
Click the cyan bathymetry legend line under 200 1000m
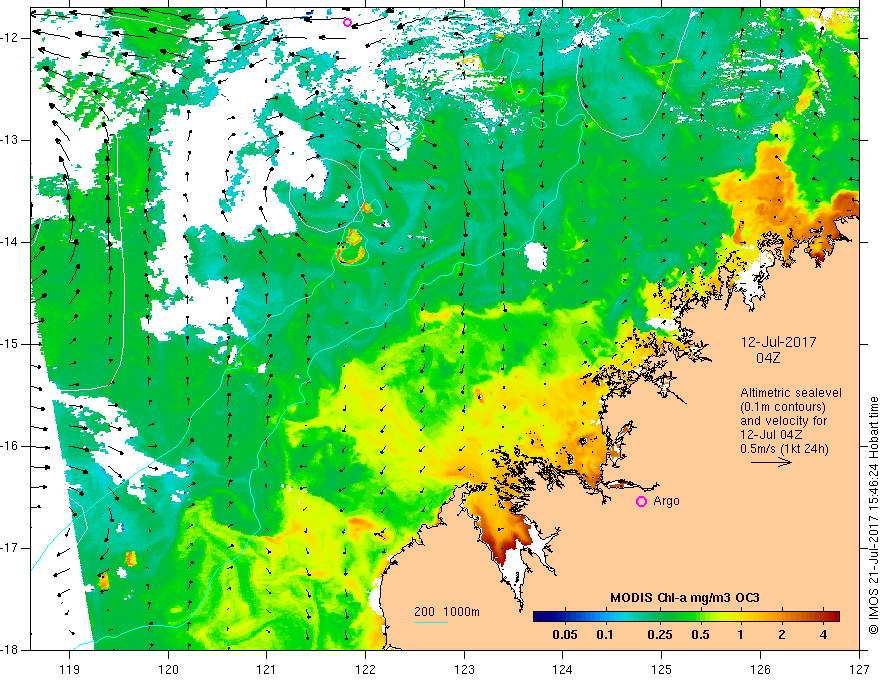coord(431,622)
